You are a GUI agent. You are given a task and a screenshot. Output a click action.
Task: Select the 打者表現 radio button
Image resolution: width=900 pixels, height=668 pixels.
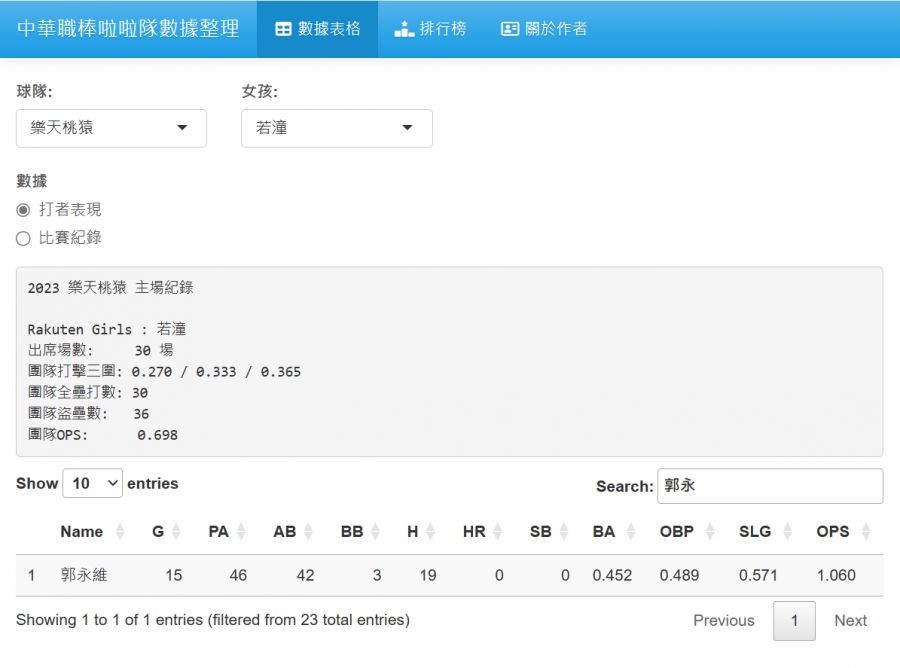23,210
